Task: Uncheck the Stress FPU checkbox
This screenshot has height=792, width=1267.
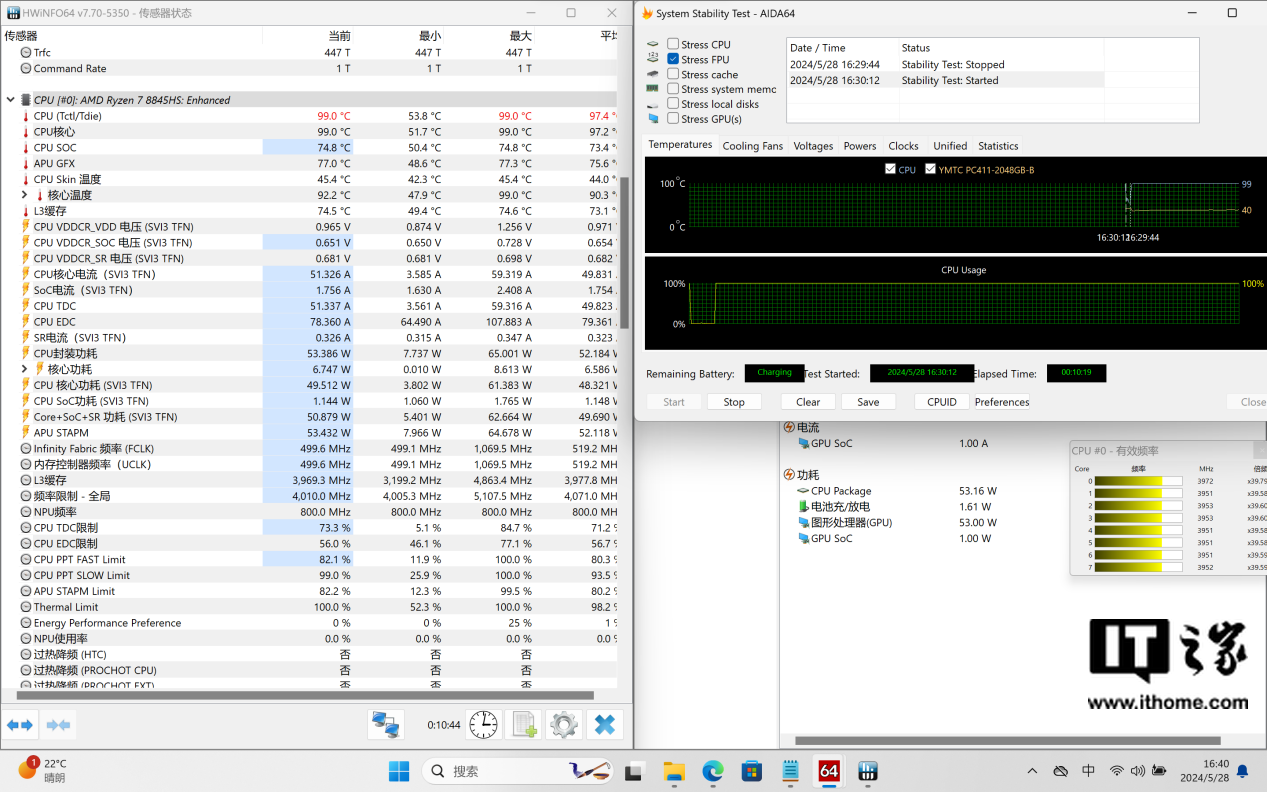Action: point(673,59)
